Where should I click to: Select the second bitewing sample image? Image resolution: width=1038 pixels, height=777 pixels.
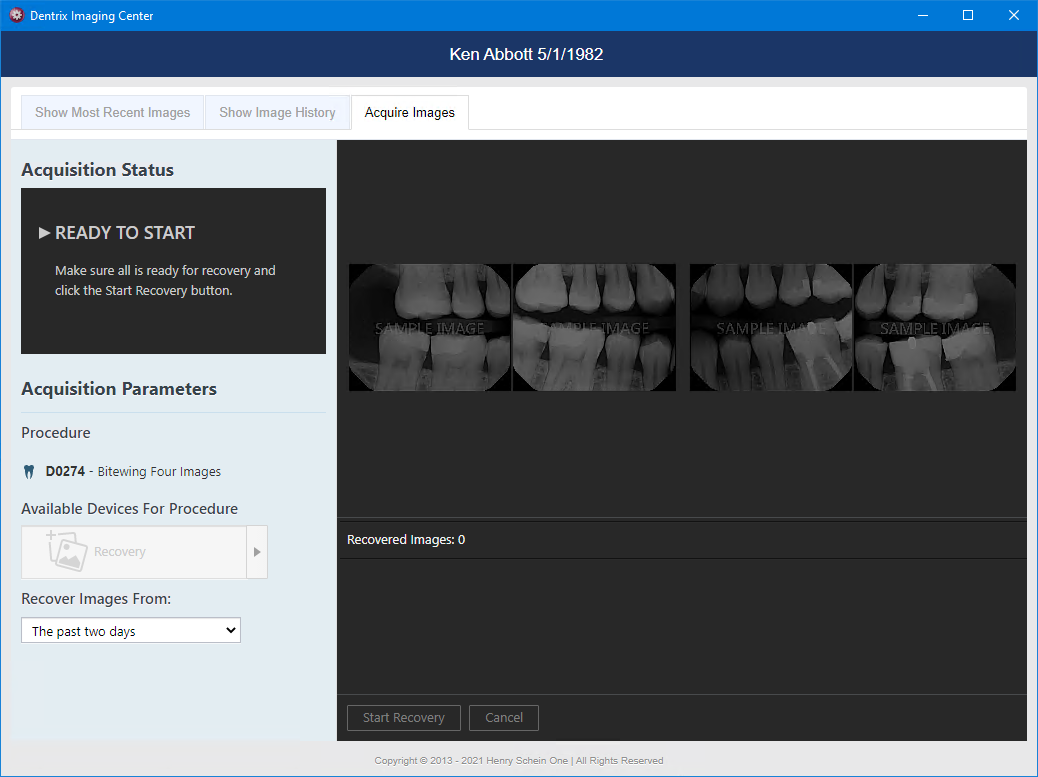tap(594, 328)
